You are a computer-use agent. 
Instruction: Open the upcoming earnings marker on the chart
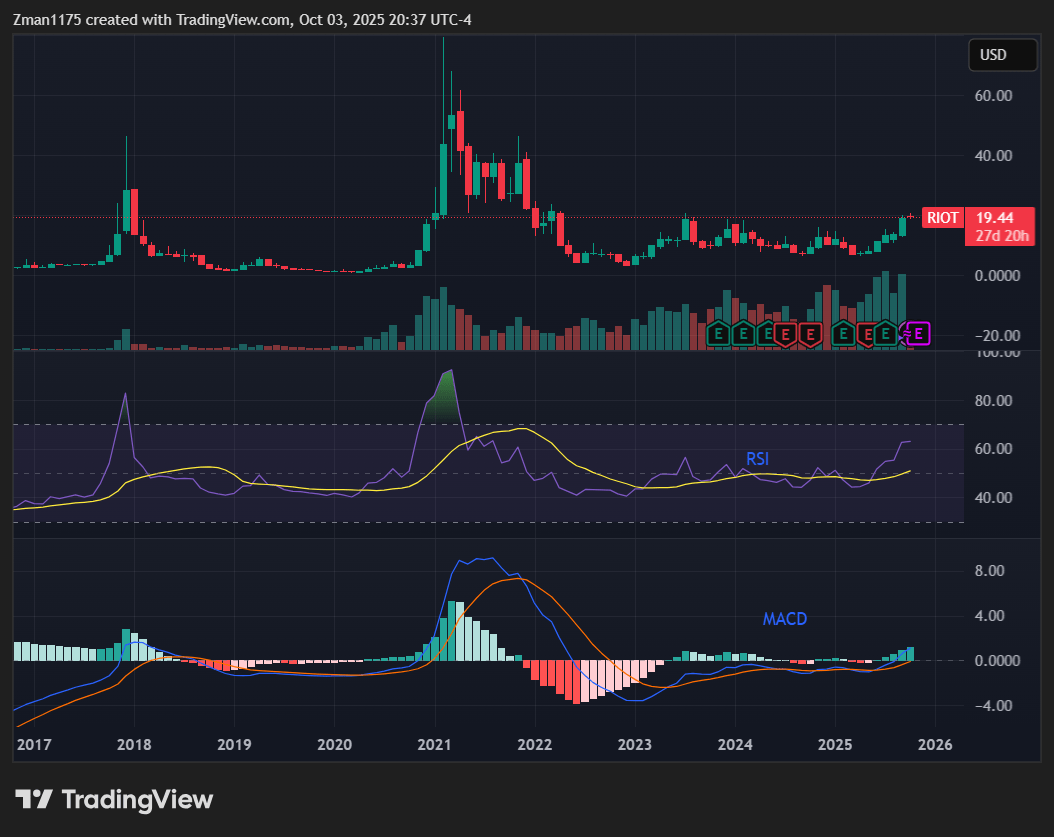[x=918, y=334]
